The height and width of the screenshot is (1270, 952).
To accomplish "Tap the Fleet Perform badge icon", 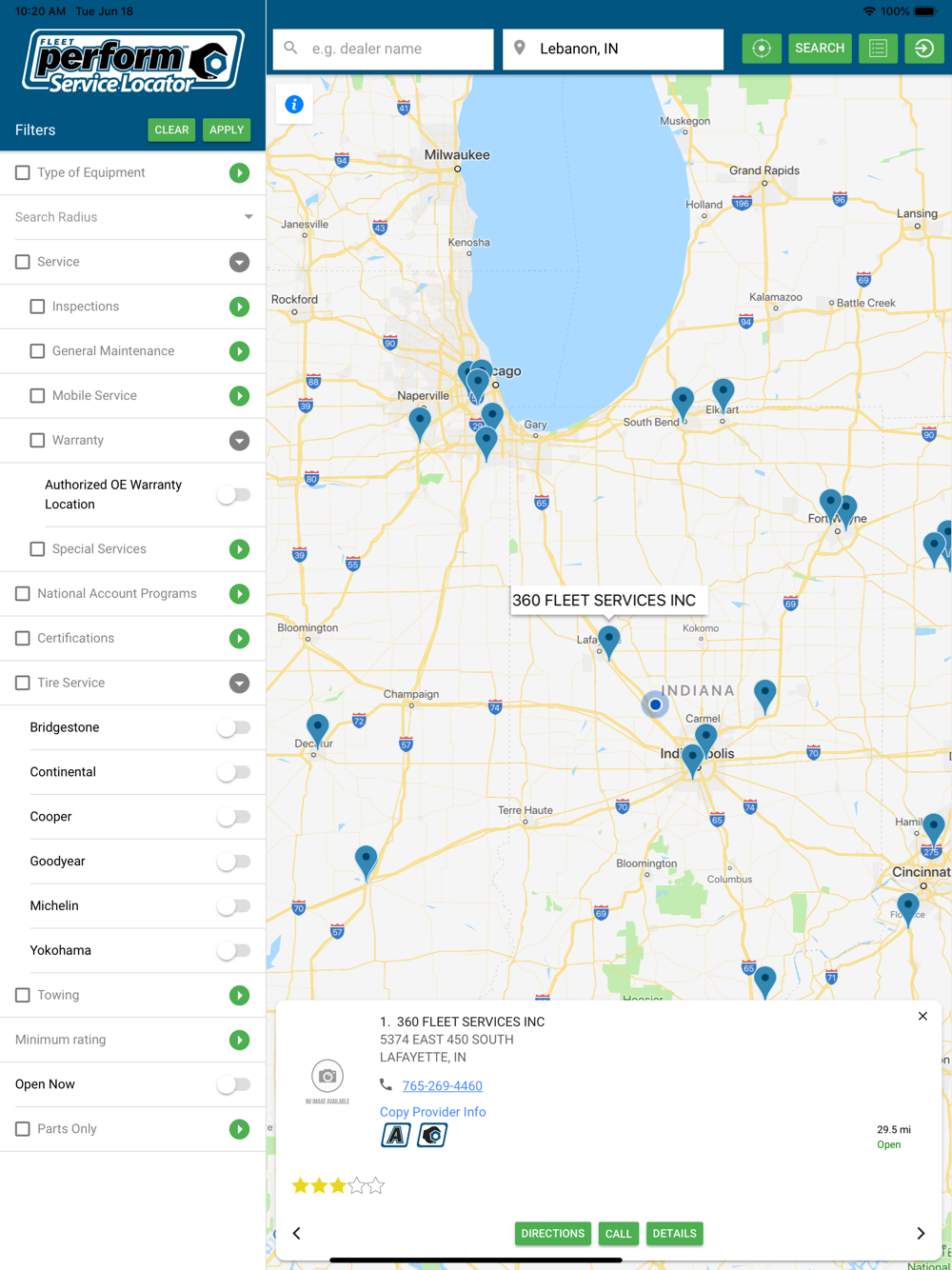I will tap(432, 1135).
